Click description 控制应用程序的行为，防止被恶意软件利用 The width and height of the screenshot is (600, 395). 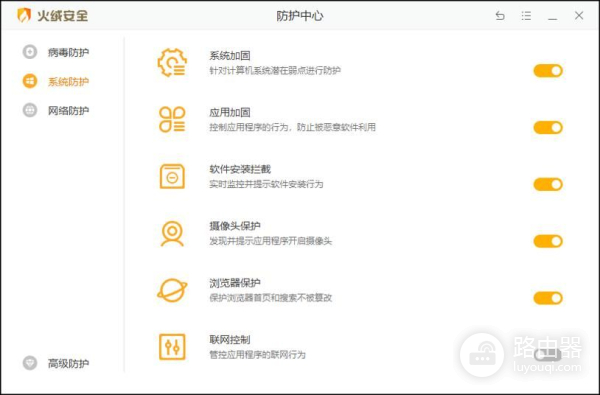click(292, 127)
